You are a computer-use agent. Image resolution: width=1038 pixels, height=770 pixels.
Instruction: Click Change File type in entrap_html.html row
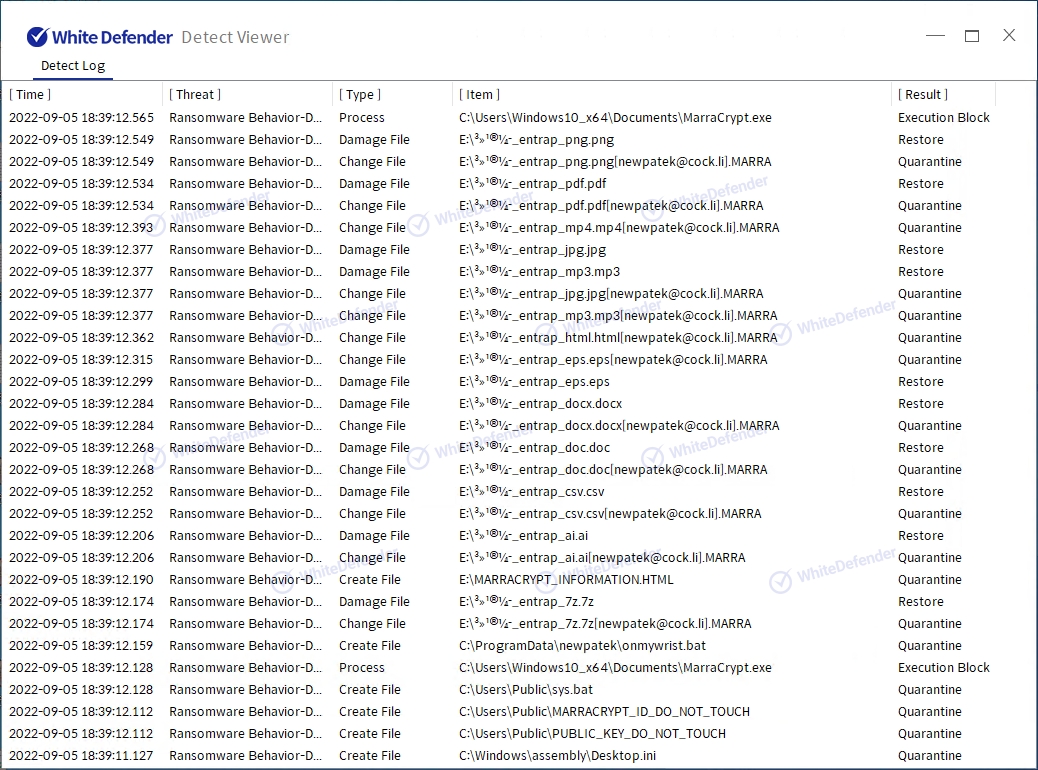(x=372, y=338)
